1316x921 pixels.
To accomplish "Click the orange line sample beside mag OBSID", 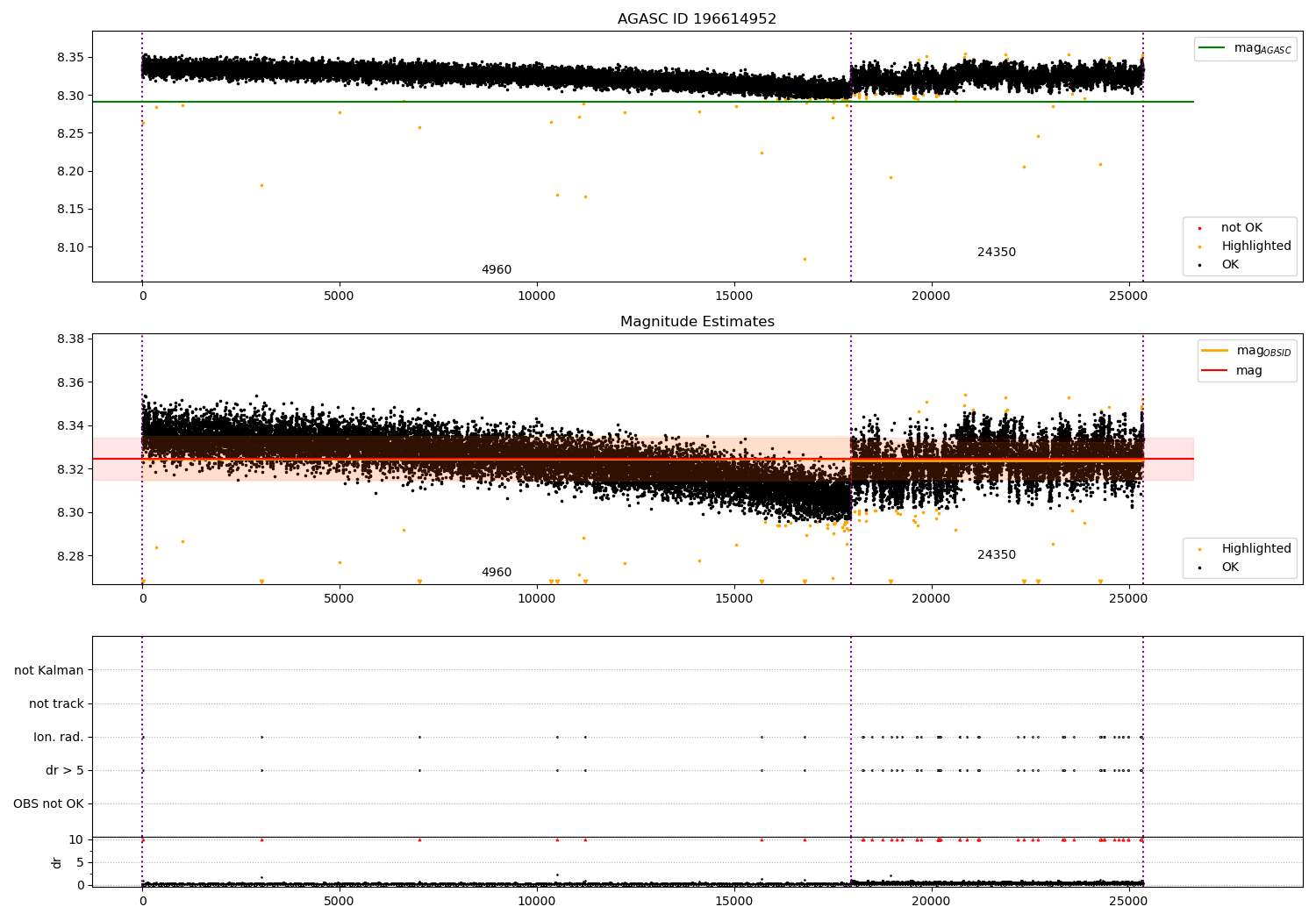I will [1215, 351].
